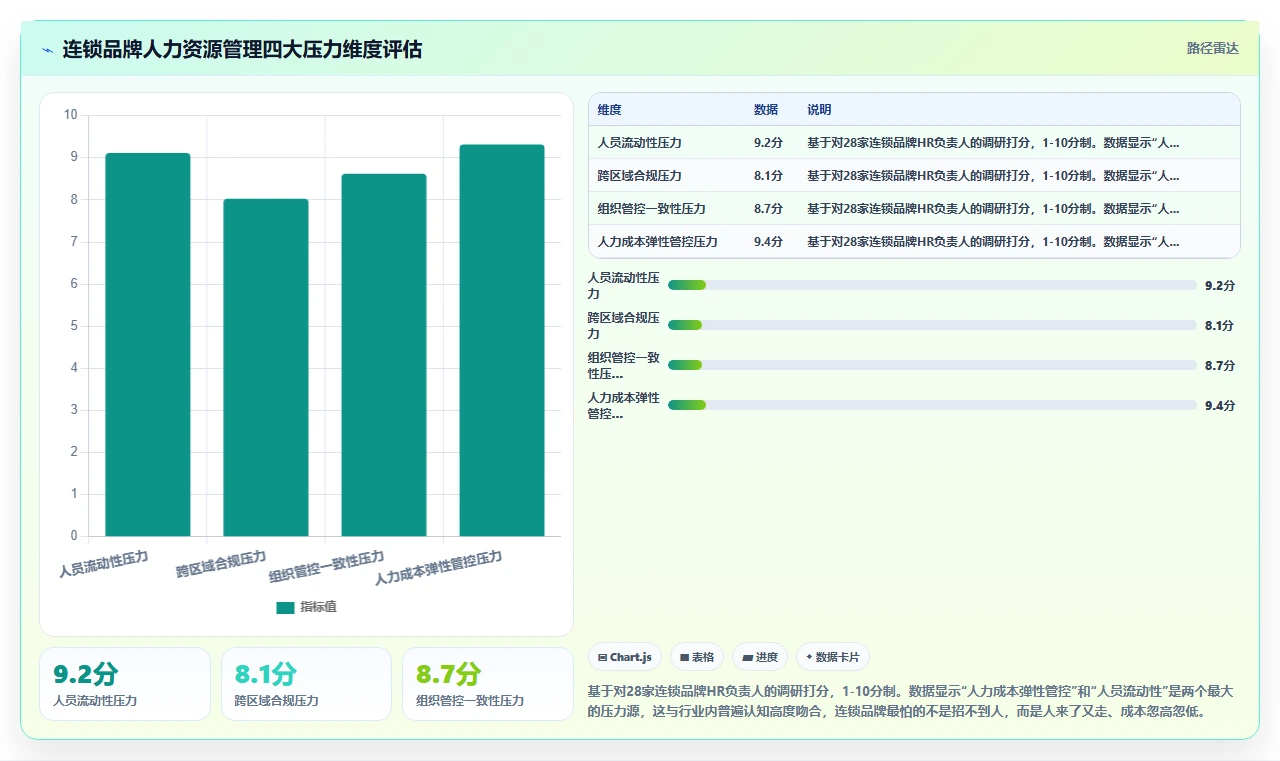This screenshot has height=761, width=1280.
Task: Toggle the 指标值 legend color box
Action: (x=285, y=607)
